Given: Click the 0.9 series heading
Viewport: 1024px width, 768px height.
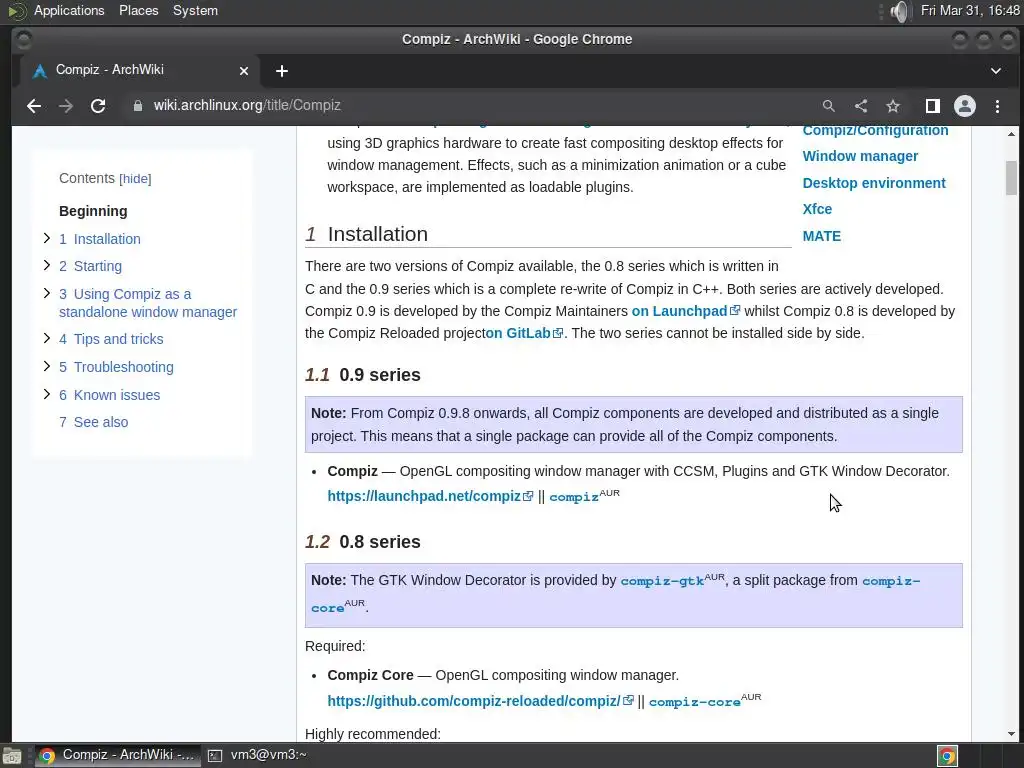Looking at the screenshot, I should [x=379, y=375].
